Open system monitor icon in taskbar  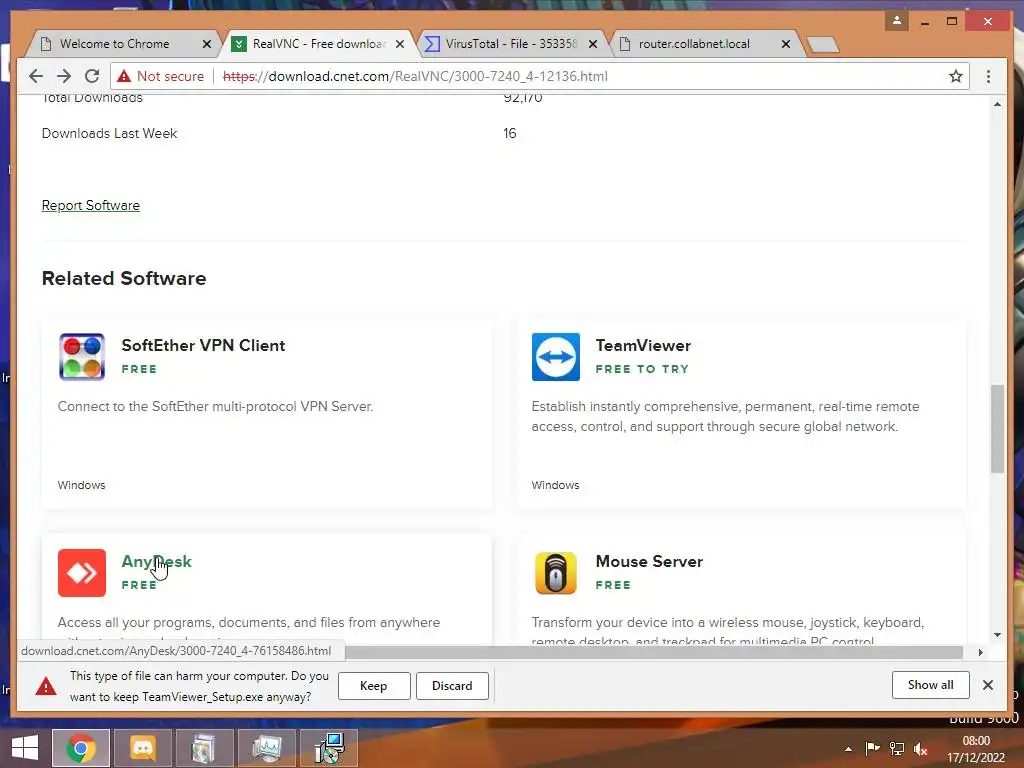click(x=266, y=748)
